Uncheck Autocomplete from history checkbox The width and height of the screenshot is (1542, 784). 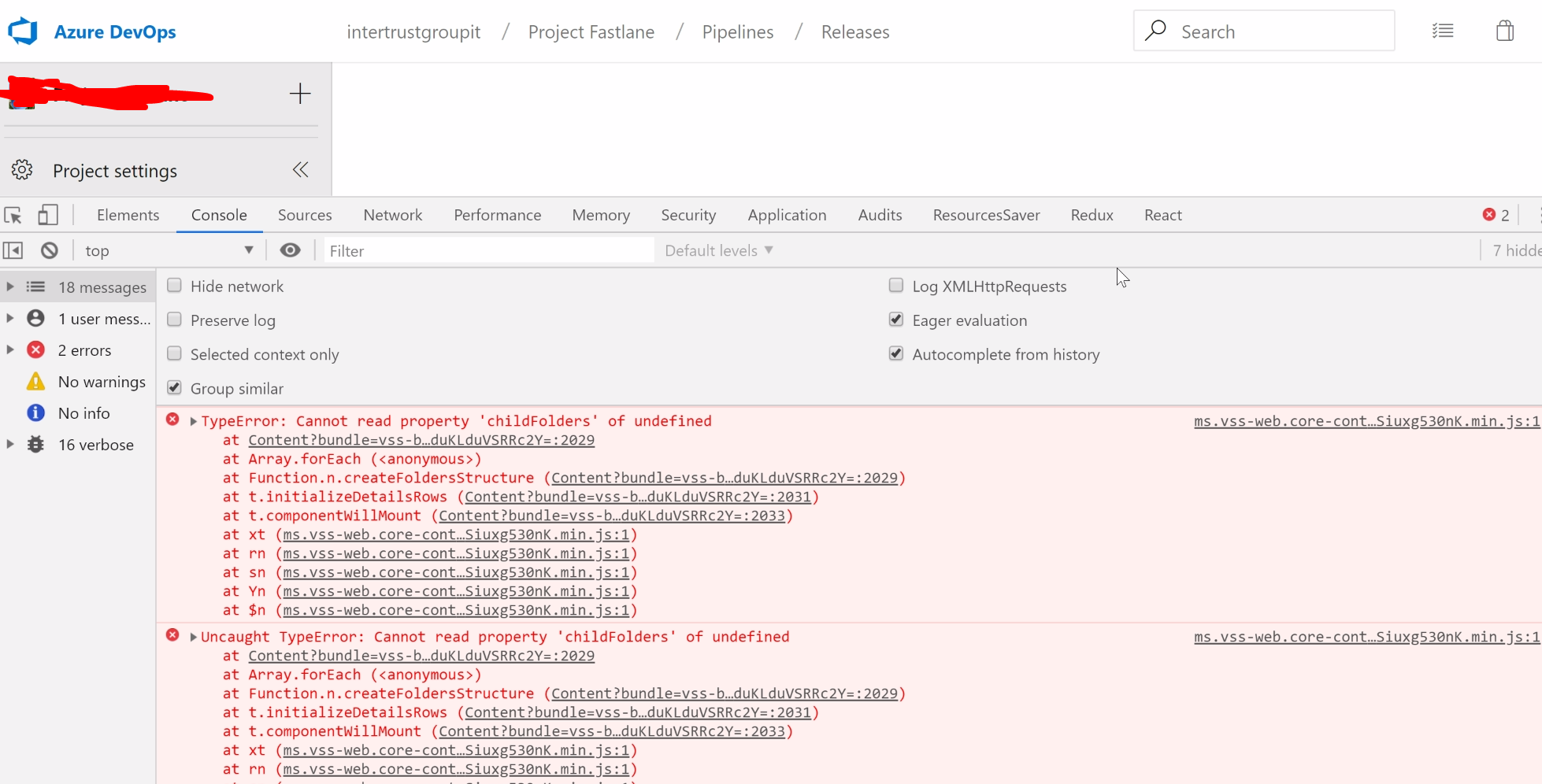(x=896, y=353)
